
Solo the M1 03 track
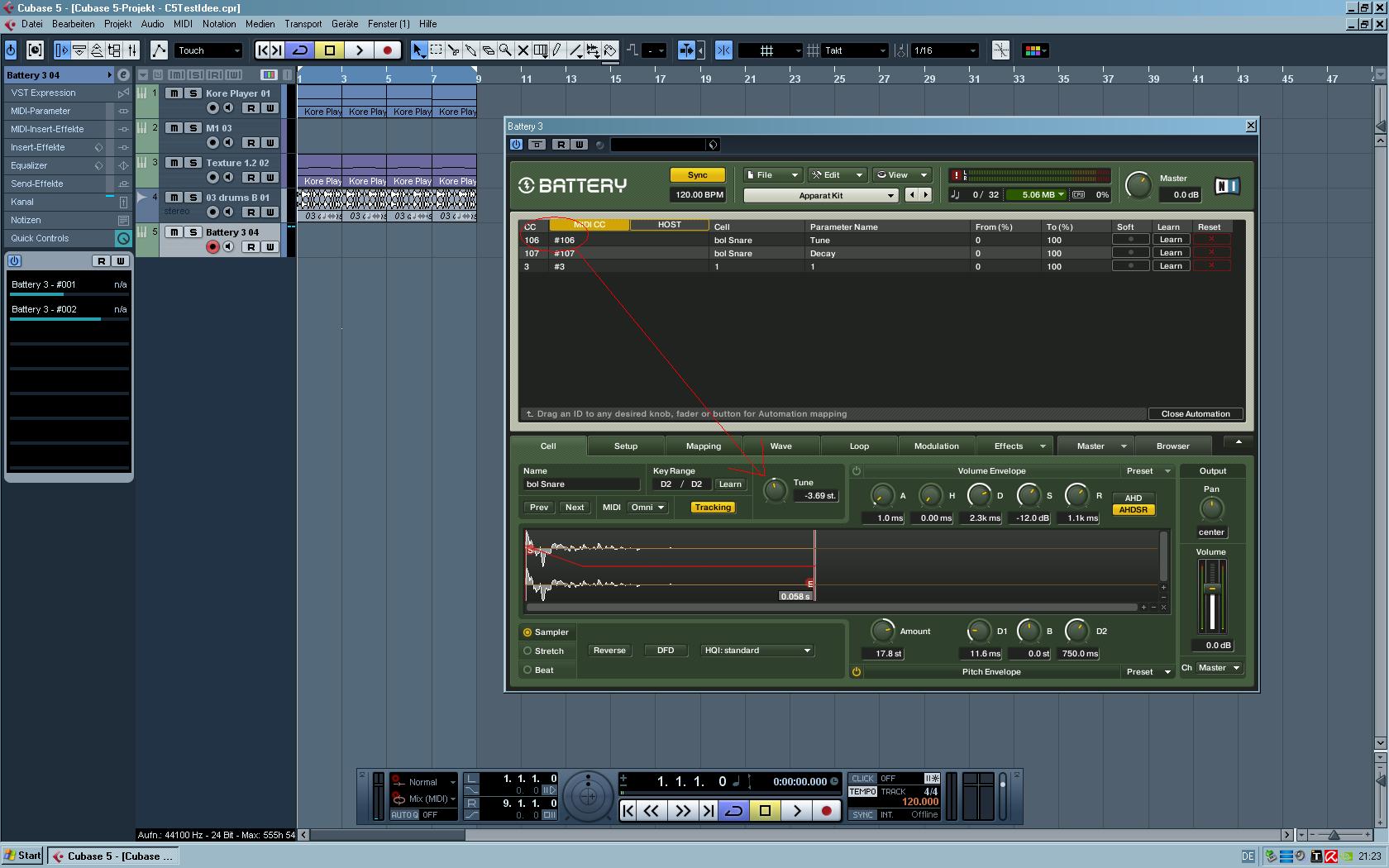pyautogui.click(x=193, y=128)
